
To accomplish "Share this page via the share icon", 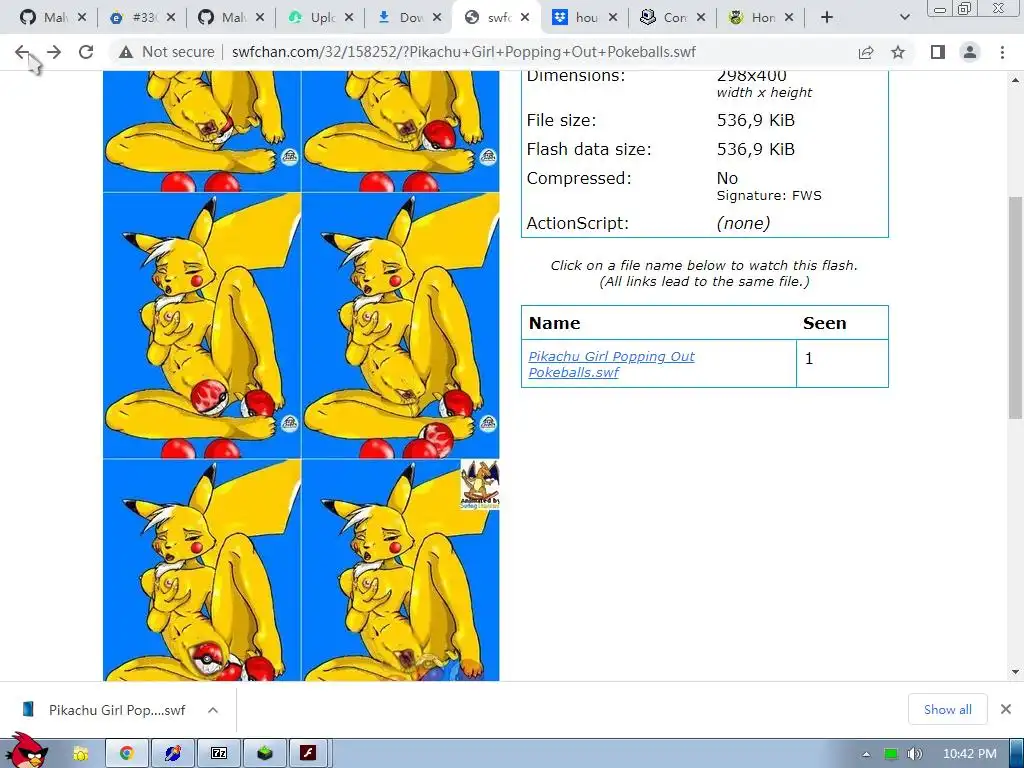I will tap(866, 52).
